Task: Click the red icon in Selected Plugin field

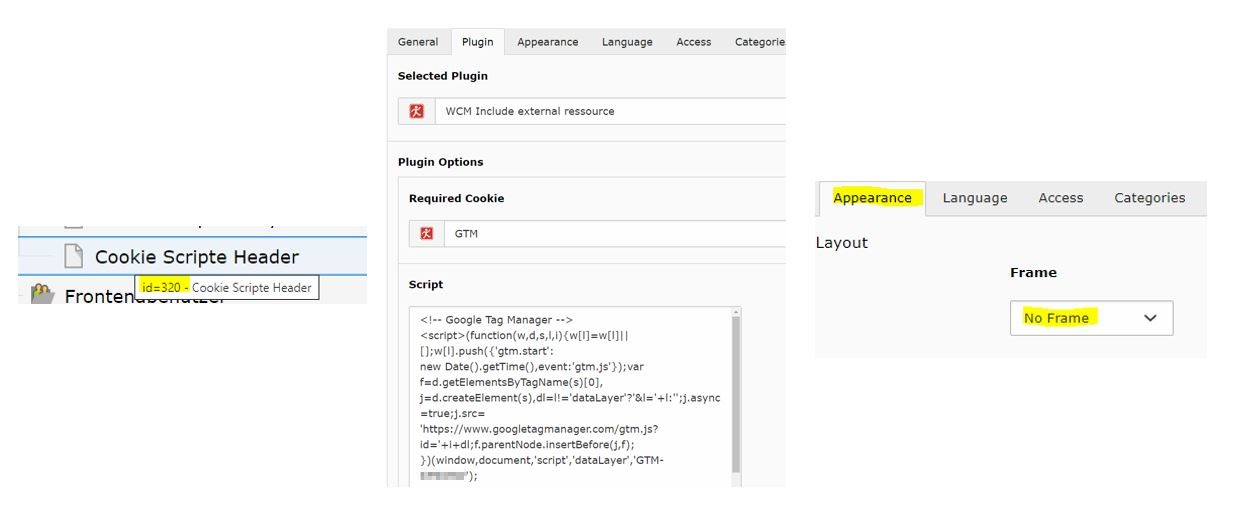Action: 416,111
